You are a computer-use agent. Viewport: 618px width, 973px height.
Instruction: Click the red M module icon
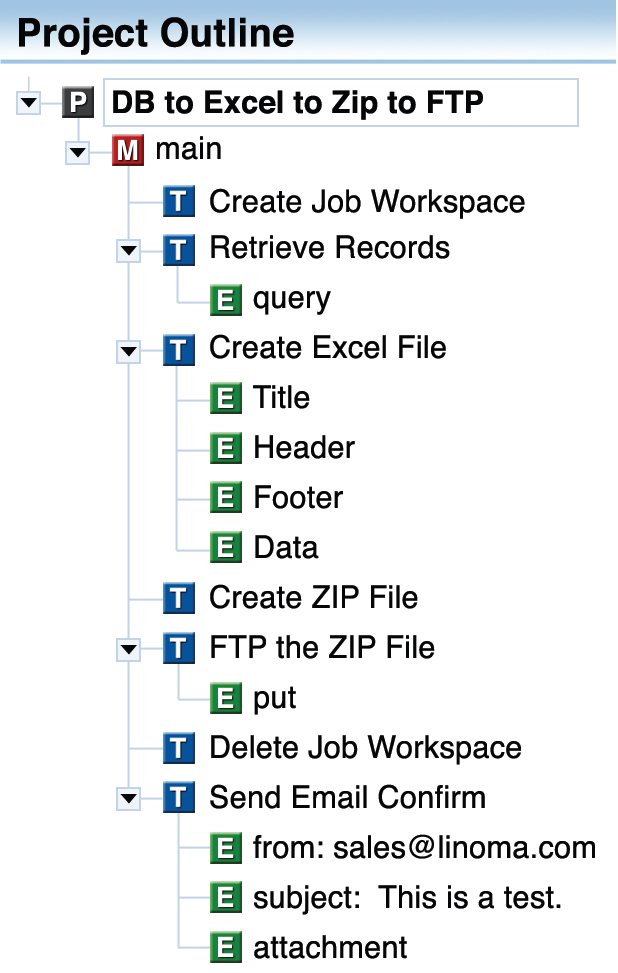pyautogui.click(x=128, y=152)
